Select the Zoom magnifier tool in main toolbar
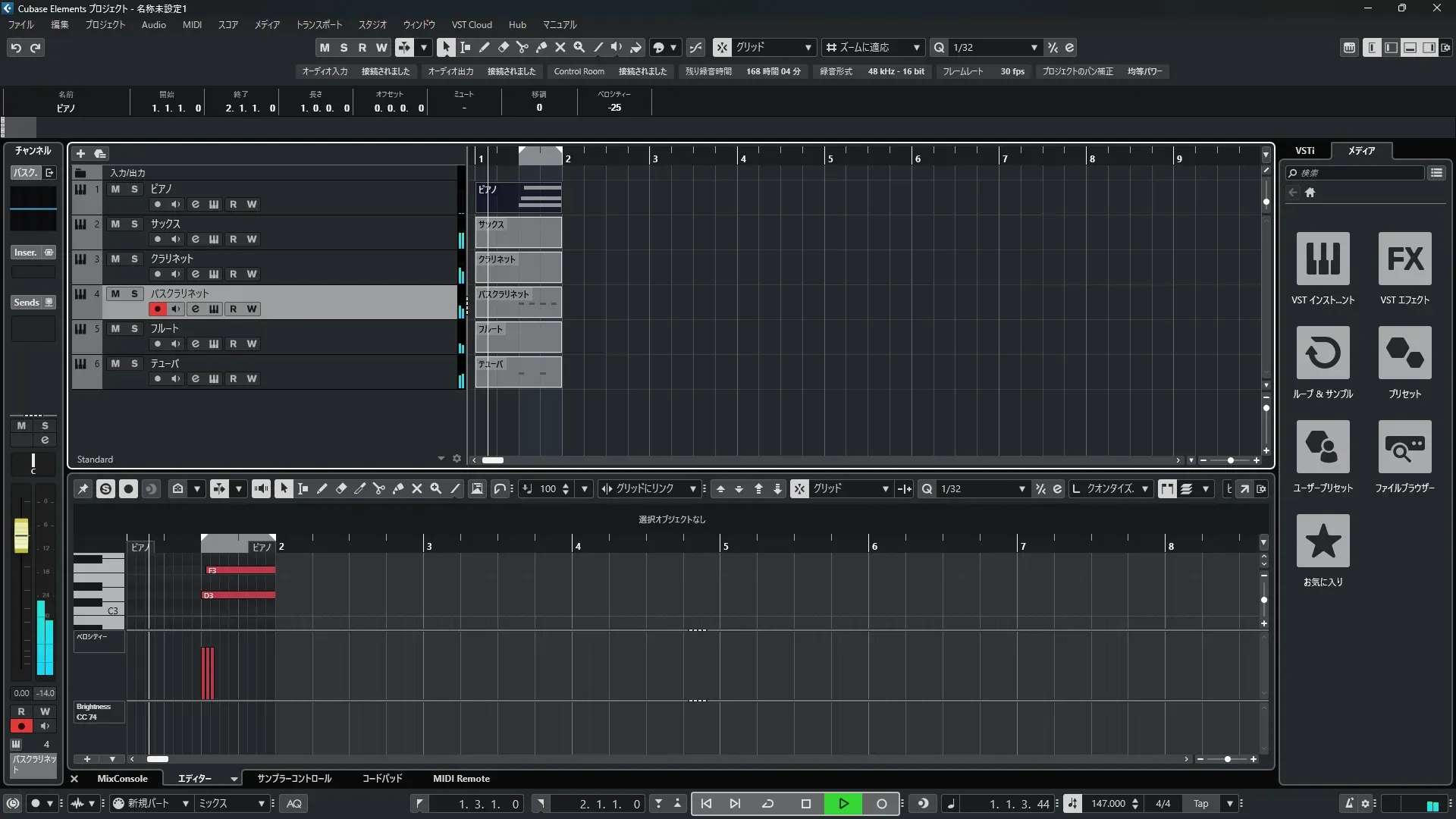The width and height of the screenshot is (1456, 819). 579,47
